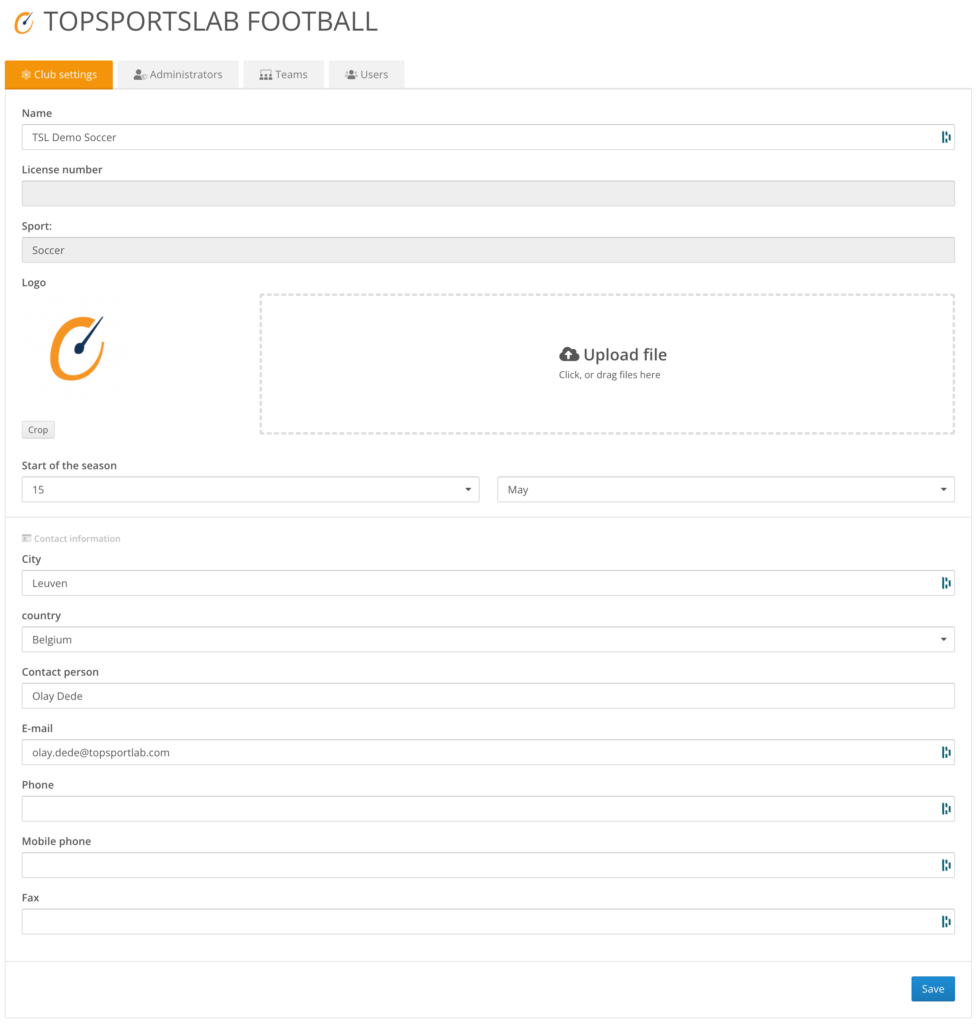Click the disabled License number field
The width and height of the screenshot is (976, 1024).
(488, 193)
